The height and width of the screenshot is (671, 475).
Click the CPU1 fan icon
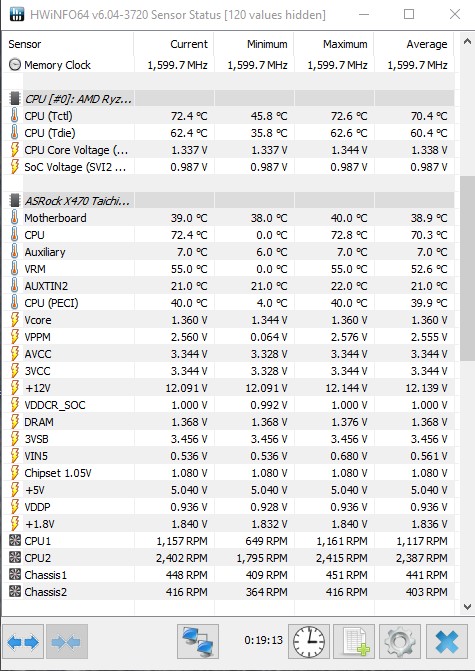(15, 540)
